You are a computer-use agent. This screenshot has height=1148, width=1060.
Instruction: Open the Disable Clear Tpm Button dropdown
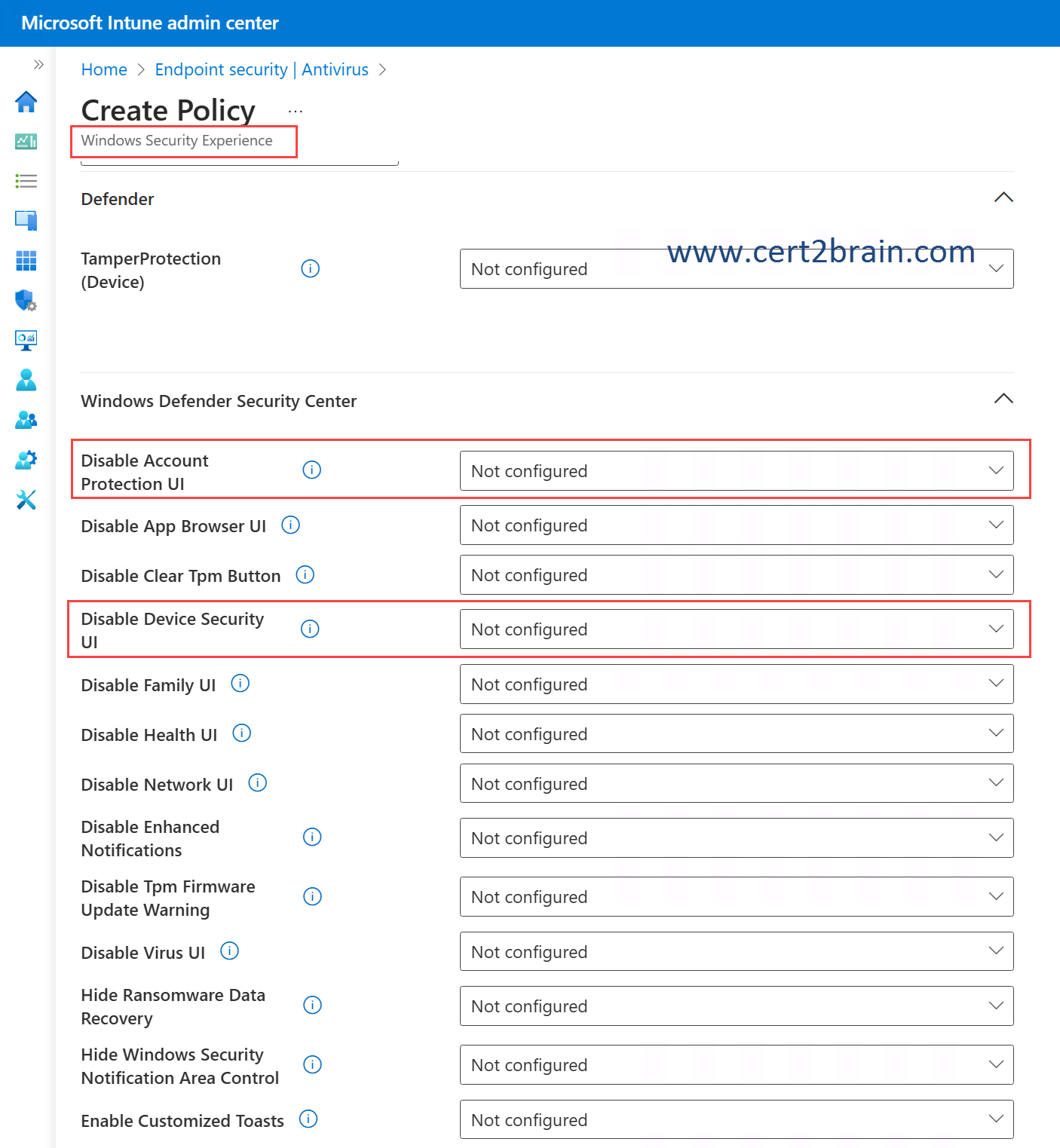(x=737, y=575)
